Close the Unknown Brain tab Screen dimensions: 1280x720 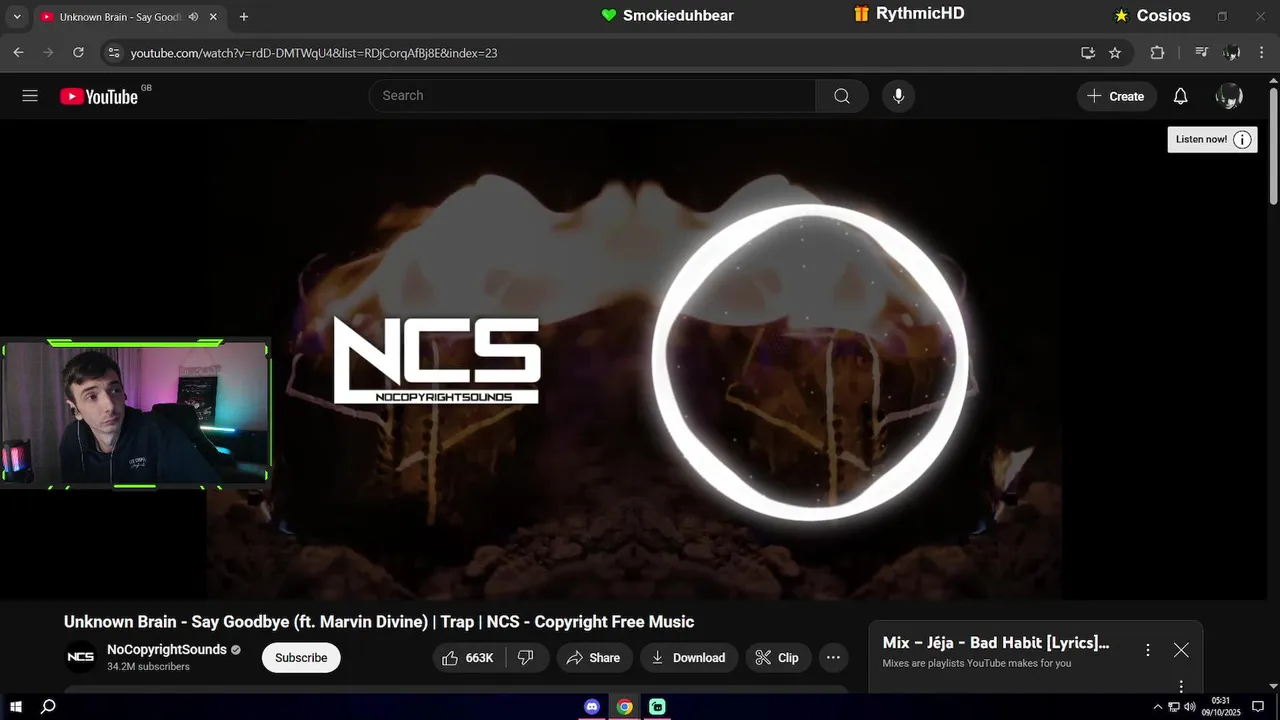(213, 17)
